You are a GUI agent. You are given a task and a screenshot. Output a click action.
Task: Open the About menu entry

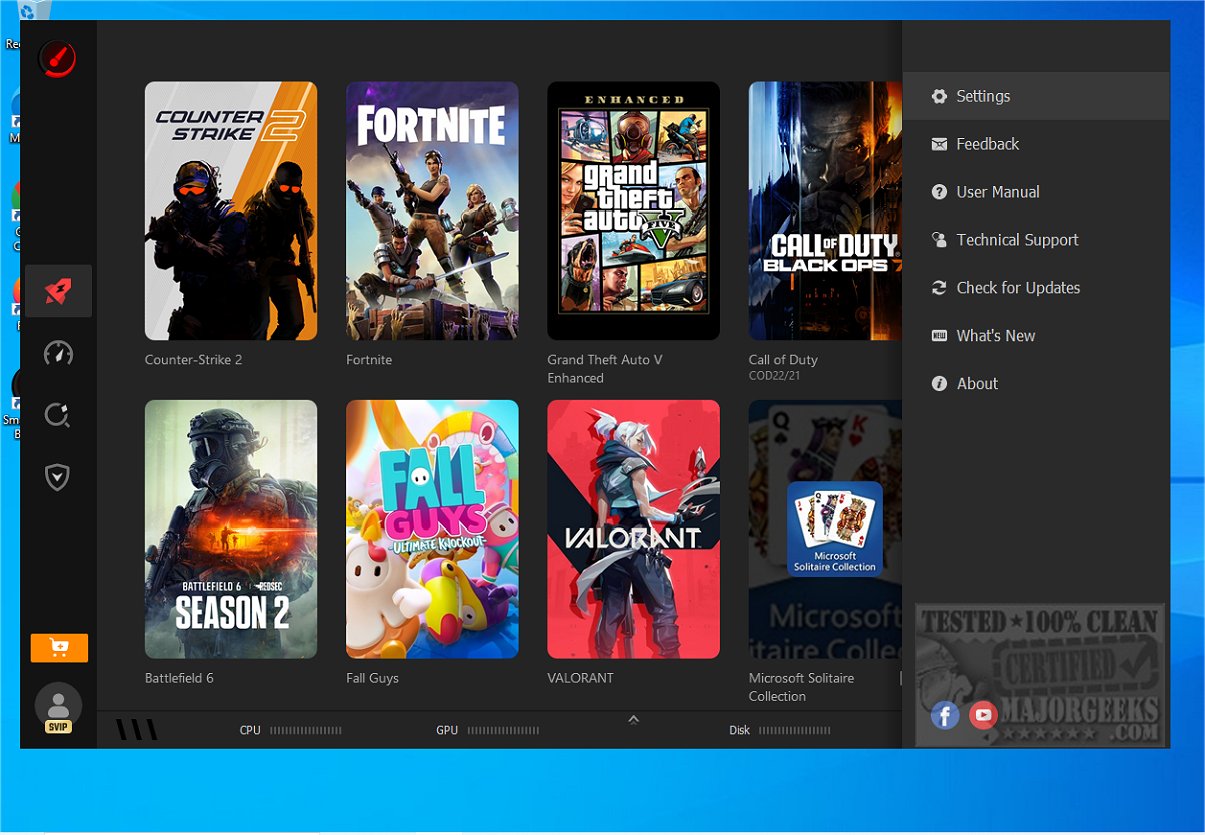point(1036,384)
